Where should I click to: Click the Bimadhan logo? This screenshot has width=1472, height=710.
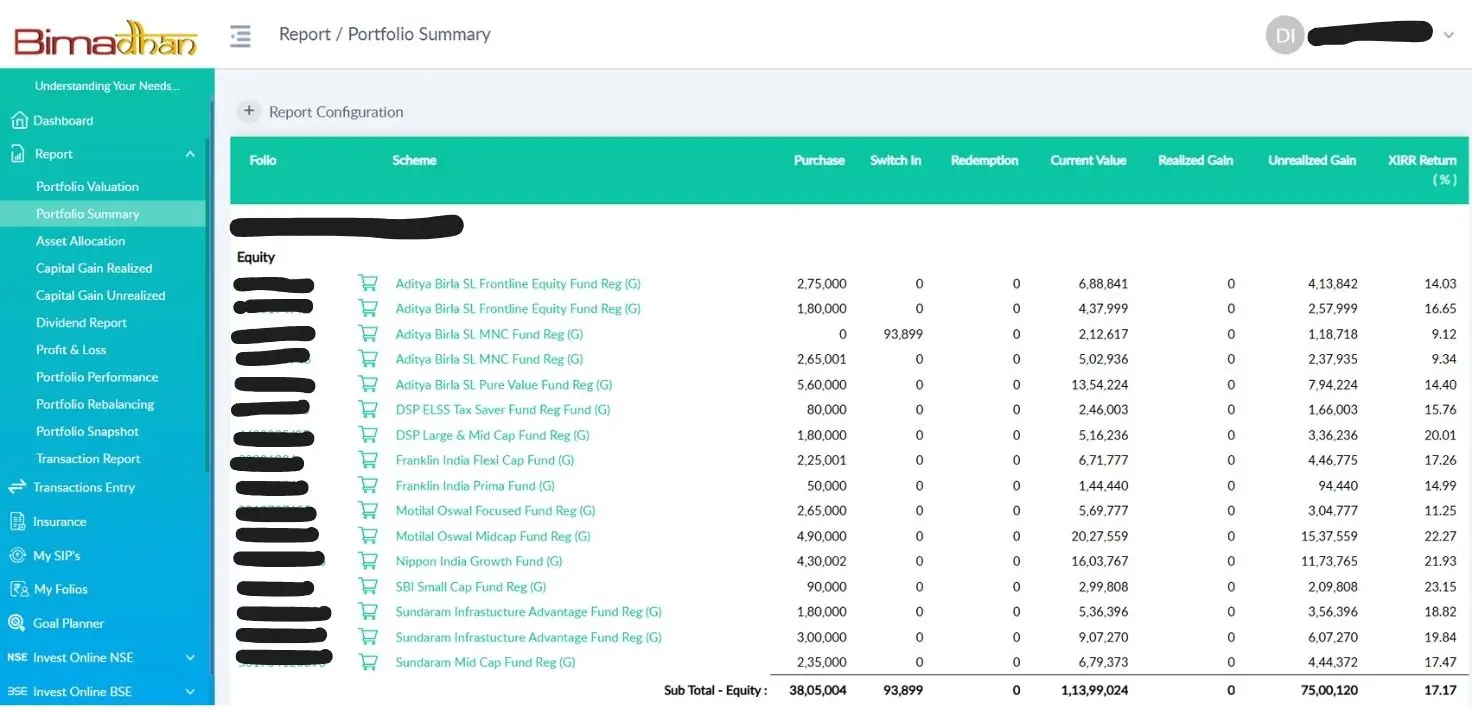pos(105,40)
